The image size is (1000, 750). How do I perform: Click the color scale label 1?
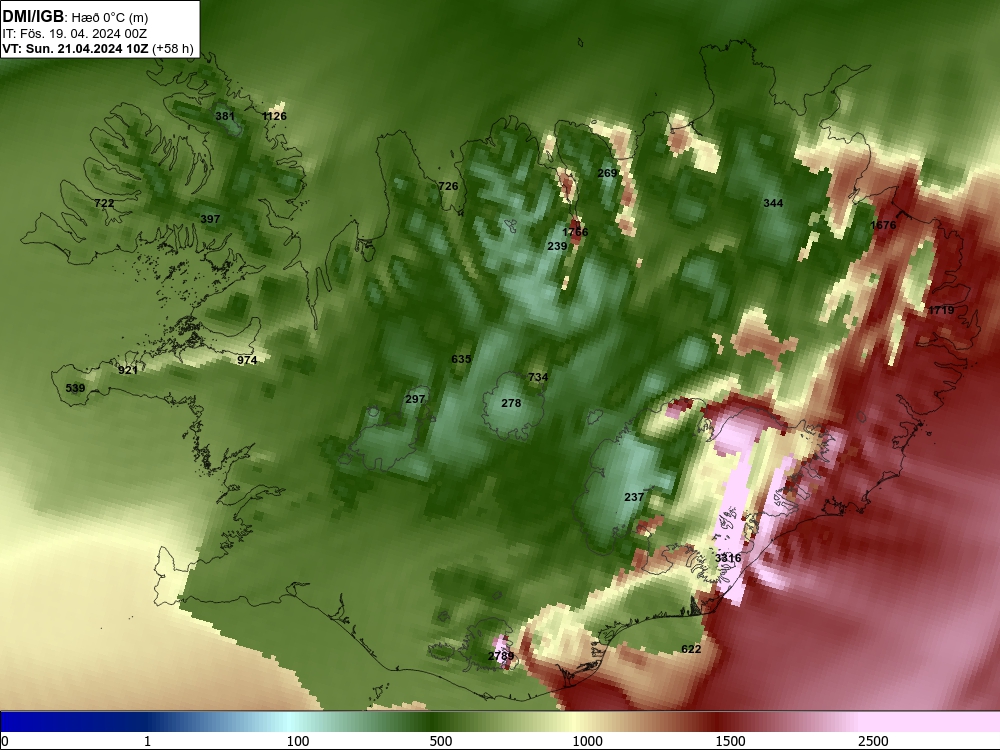click(x=147, y=741)
